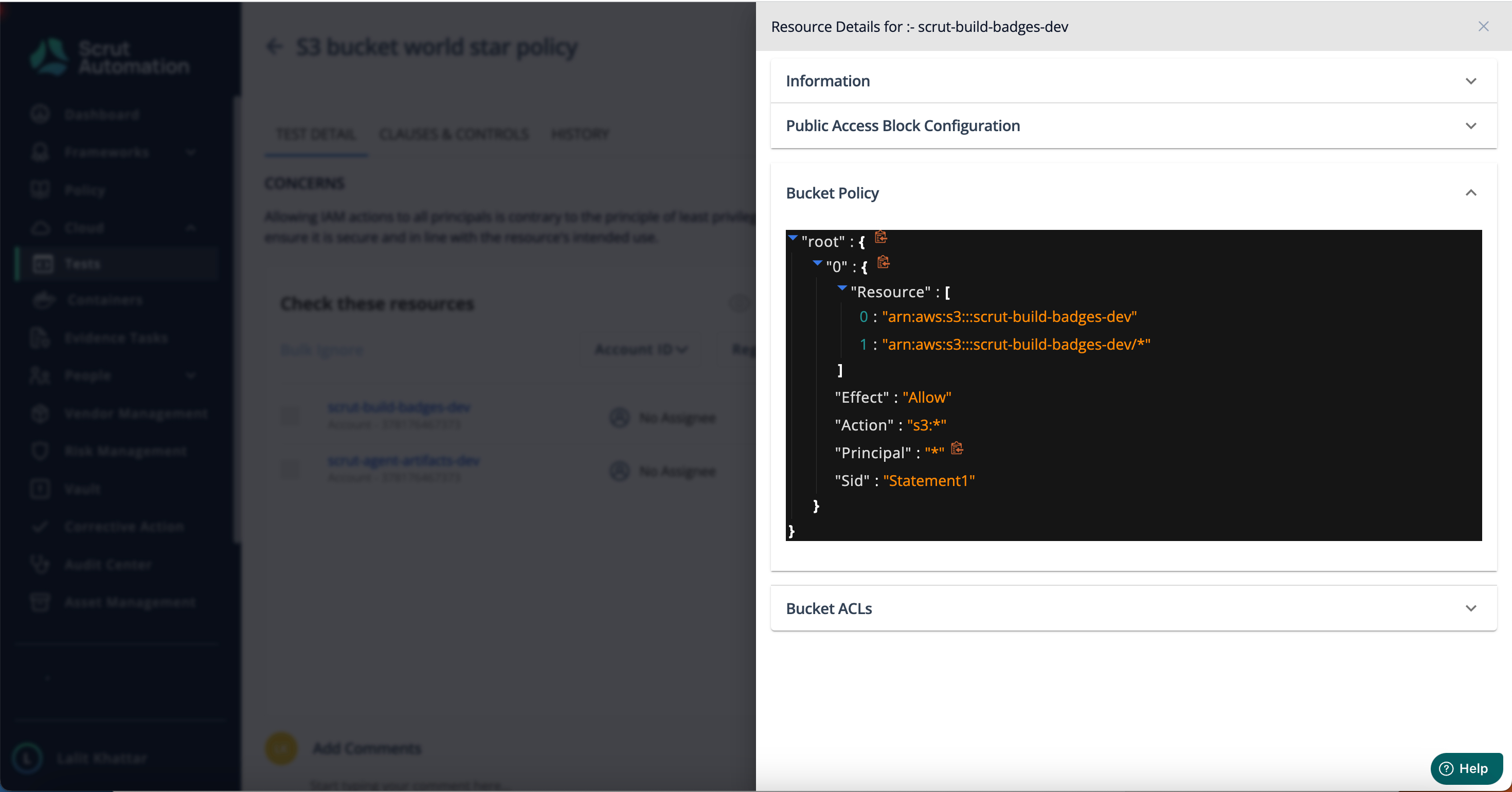Collapse the "root" JSON node
The image size is (1512, 792).
click(x=793, y=238)
